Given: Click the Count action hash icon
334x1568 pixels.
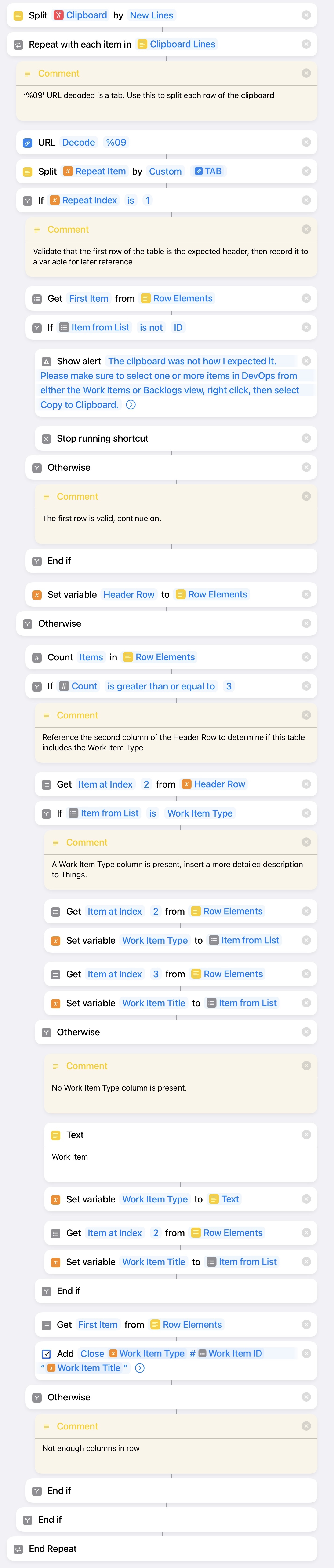Looking at the screenshot, I should pyautogui.click(x=37, y=657).
